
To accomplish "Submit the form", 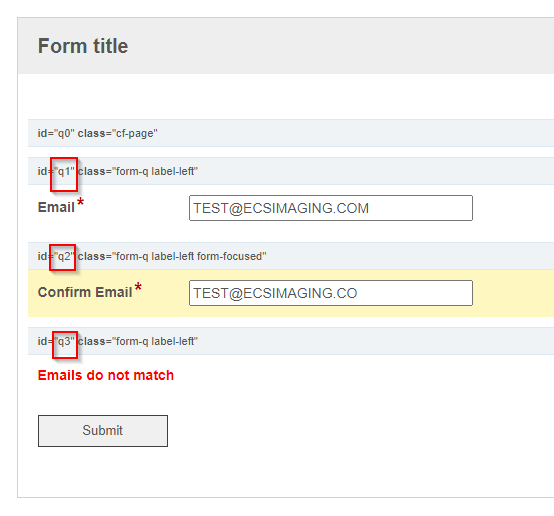I will (x=103, y=431).
